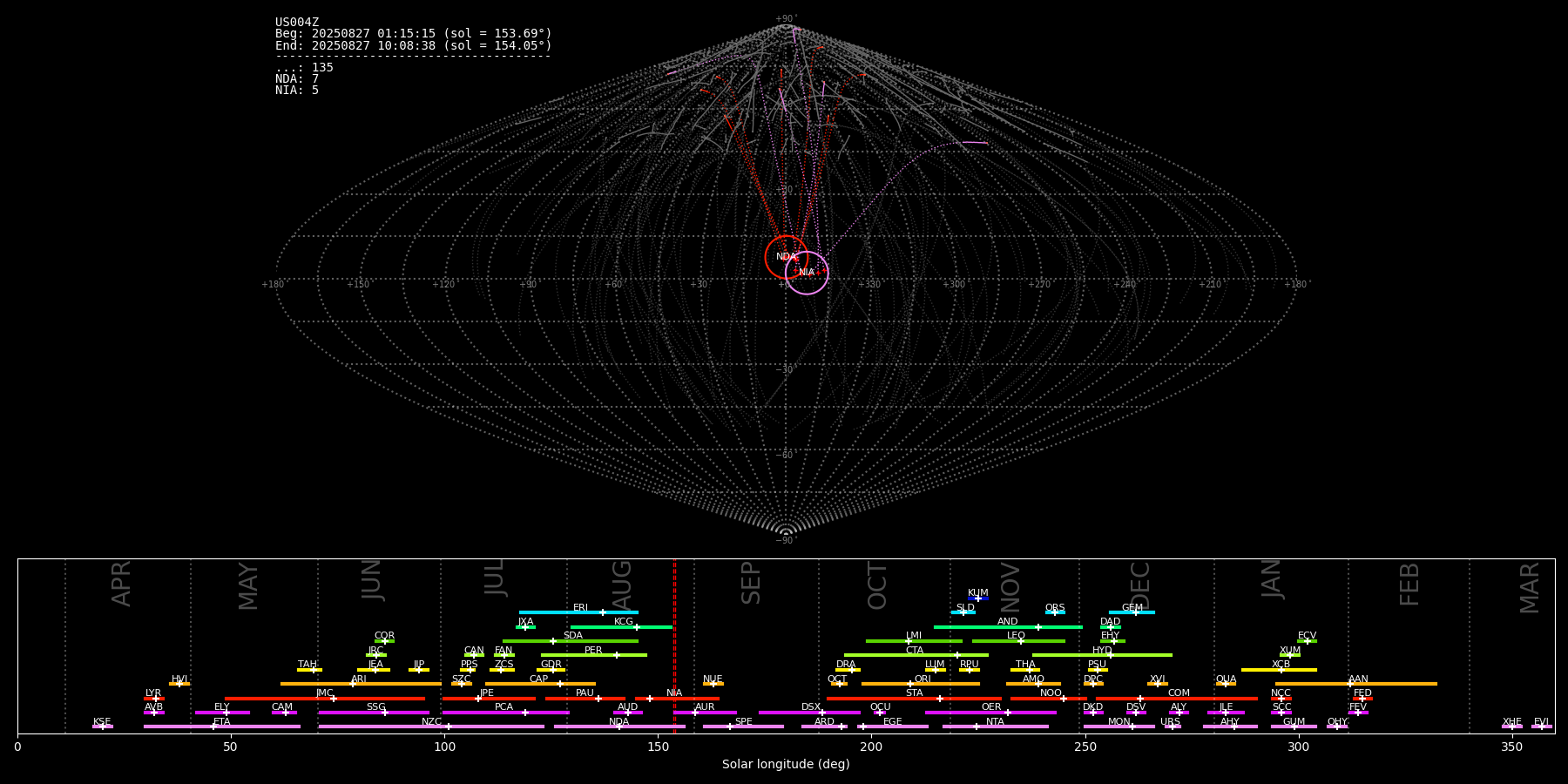The height and width of the screenshot is (784, 1568).
Task: Click the KUM shower label in timeline
Action: [x=978, y=593]
